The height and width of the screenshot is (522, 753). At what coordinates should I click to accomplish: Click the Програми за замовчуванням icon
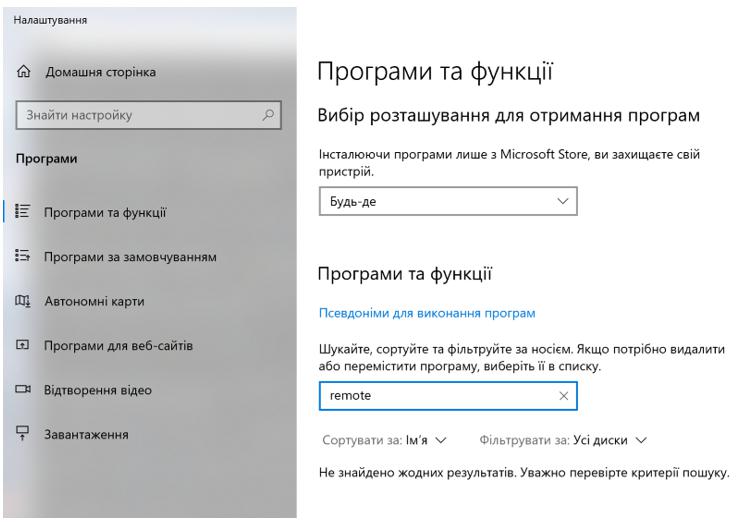click(x=21, y=256)
